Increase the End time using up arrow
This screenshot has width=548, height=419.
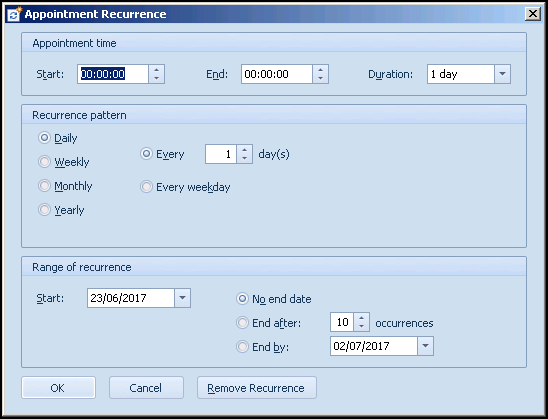click(x=320, y=70)
